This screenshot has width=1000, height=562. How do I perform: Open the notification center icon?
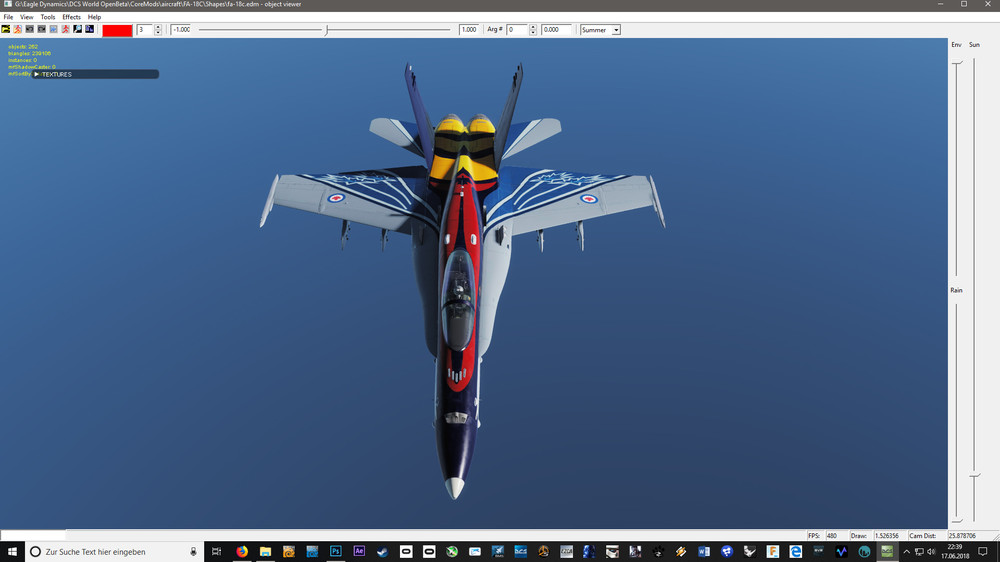pyautogui.click(x=983, y=552)
